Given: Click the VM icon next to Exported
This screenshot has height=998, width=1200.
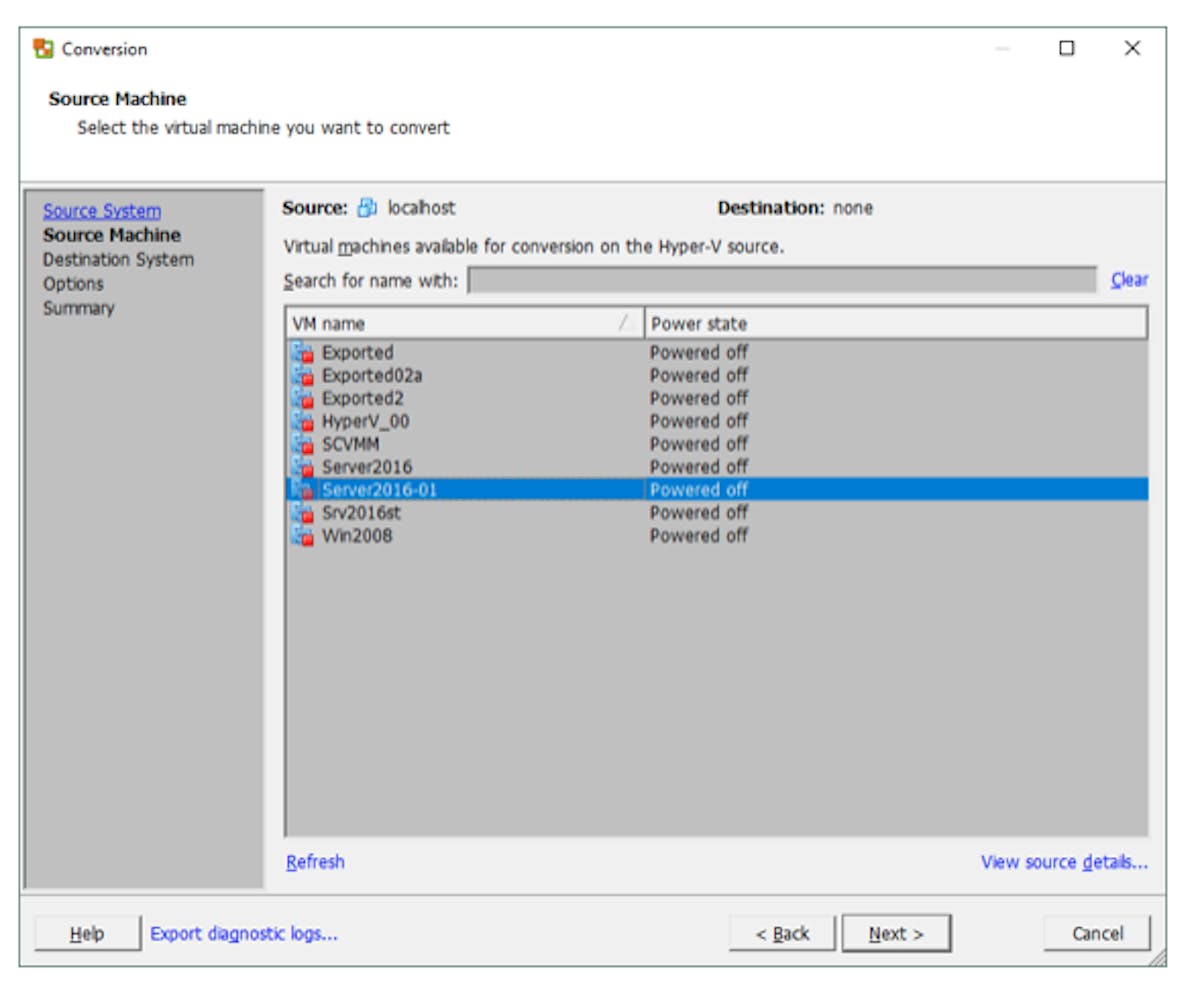Looking at the screenshot, I should 302,353.
